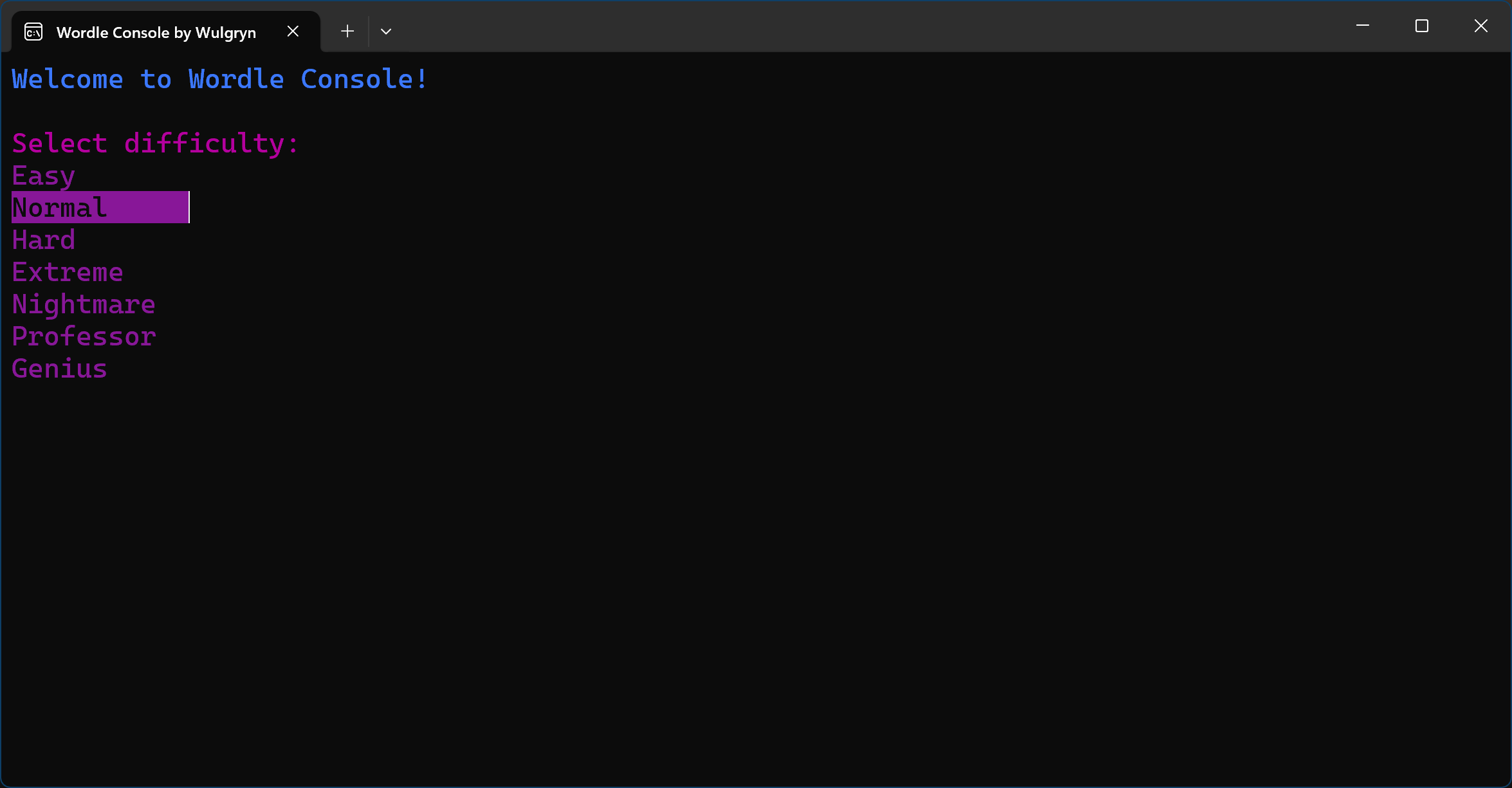The image size is (1512, 788).
Task: Minimize the terminal window
Action: coord(1362,26)
